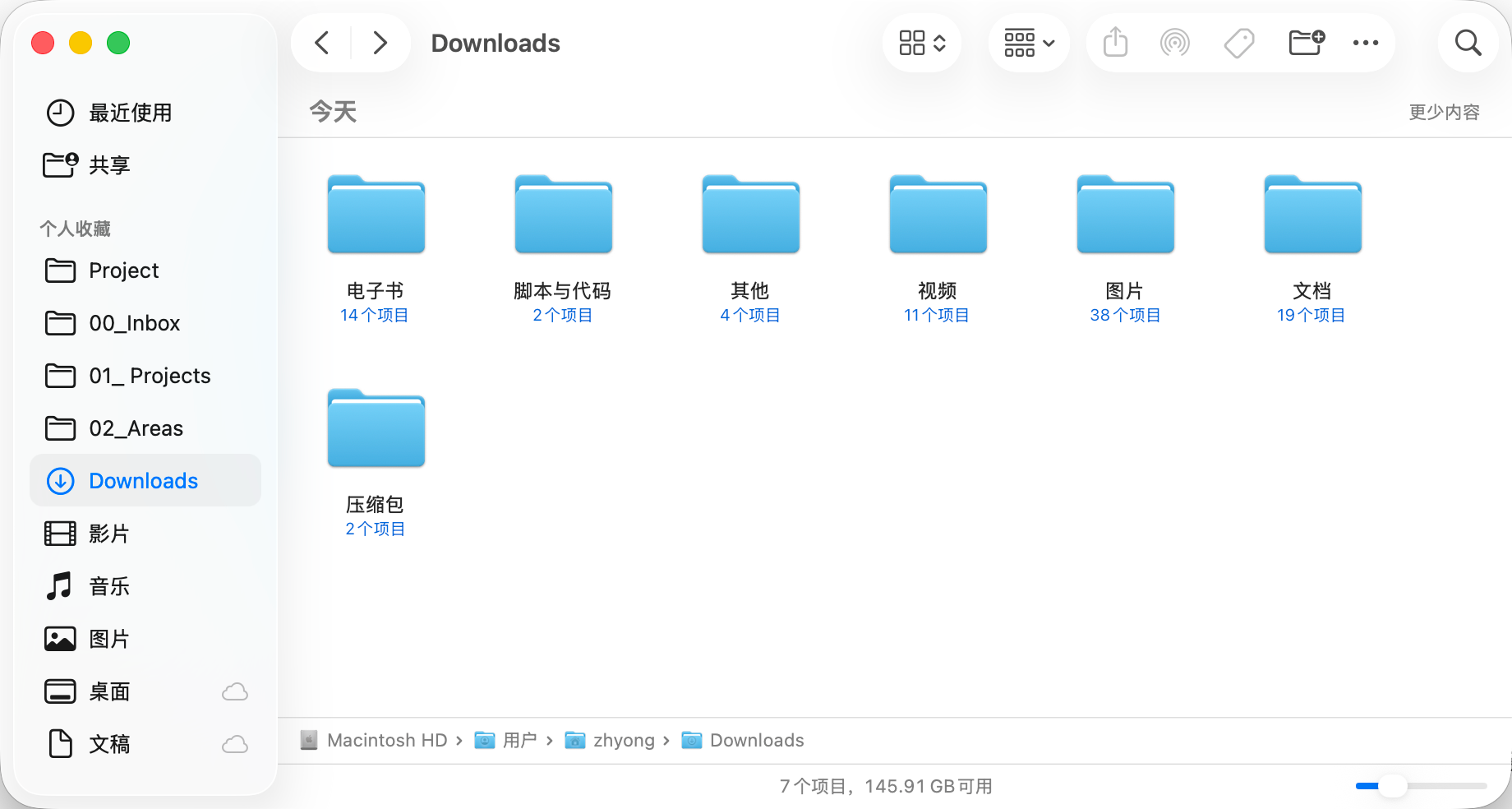Select 00_Inbox in the sidebar
1512x809 pixels.
click(145, 323)
